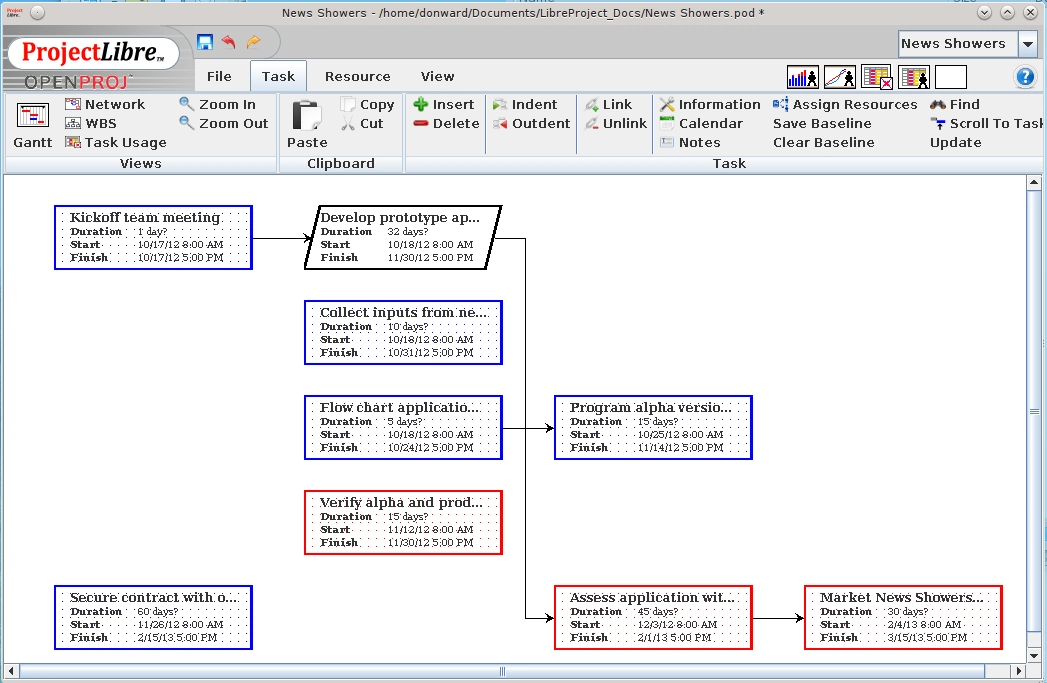Viewport: 1047px width, 683px height.
Task: Insert a new task
Action: 443,104
